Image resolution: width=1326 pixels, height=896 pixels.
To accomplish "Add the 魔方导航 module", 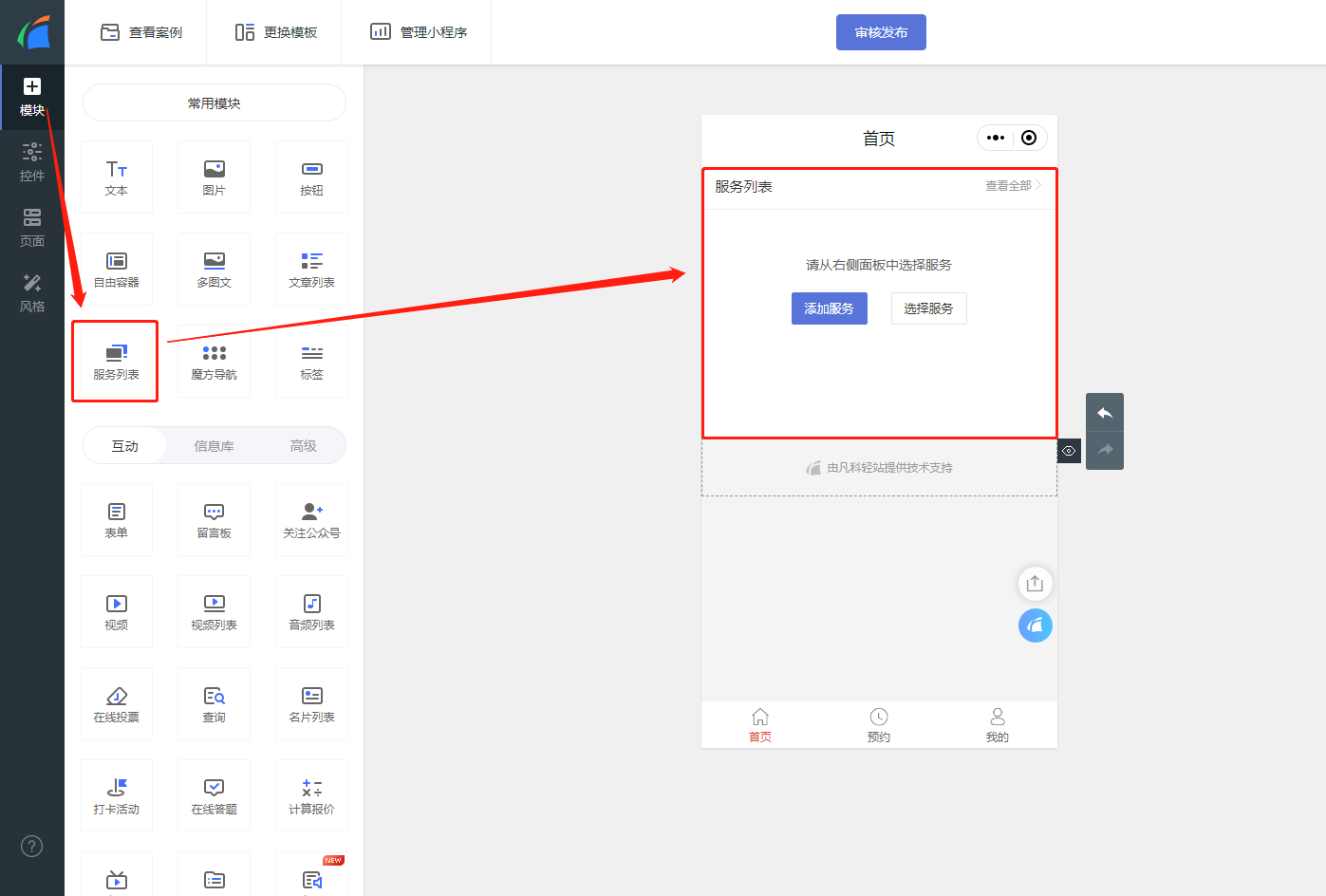I will point(214,361).
